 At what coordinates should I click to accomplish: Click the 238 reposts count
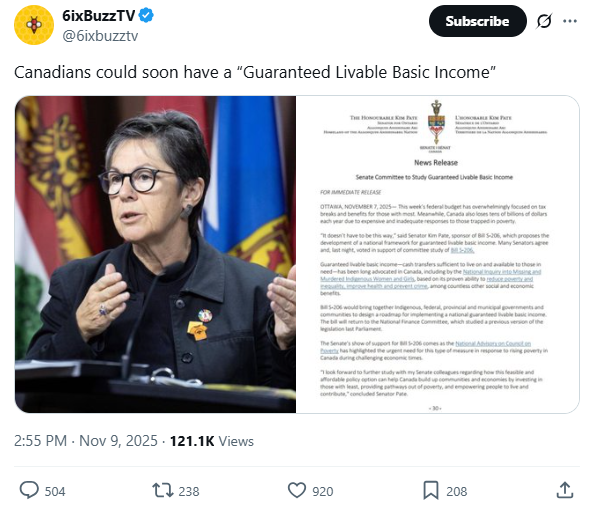[x=189, y=491]
